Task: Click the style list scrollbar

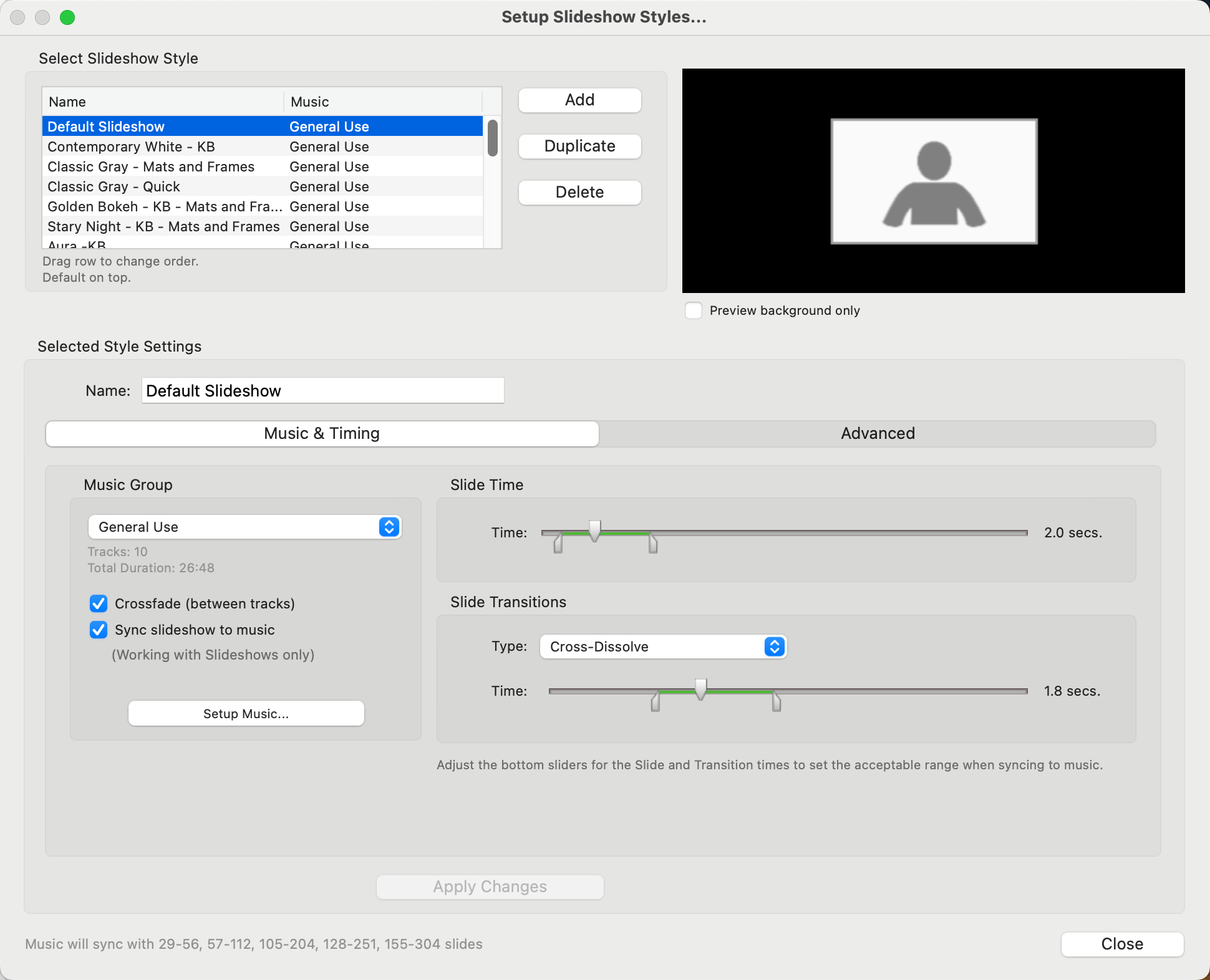Action: [493, 138]
